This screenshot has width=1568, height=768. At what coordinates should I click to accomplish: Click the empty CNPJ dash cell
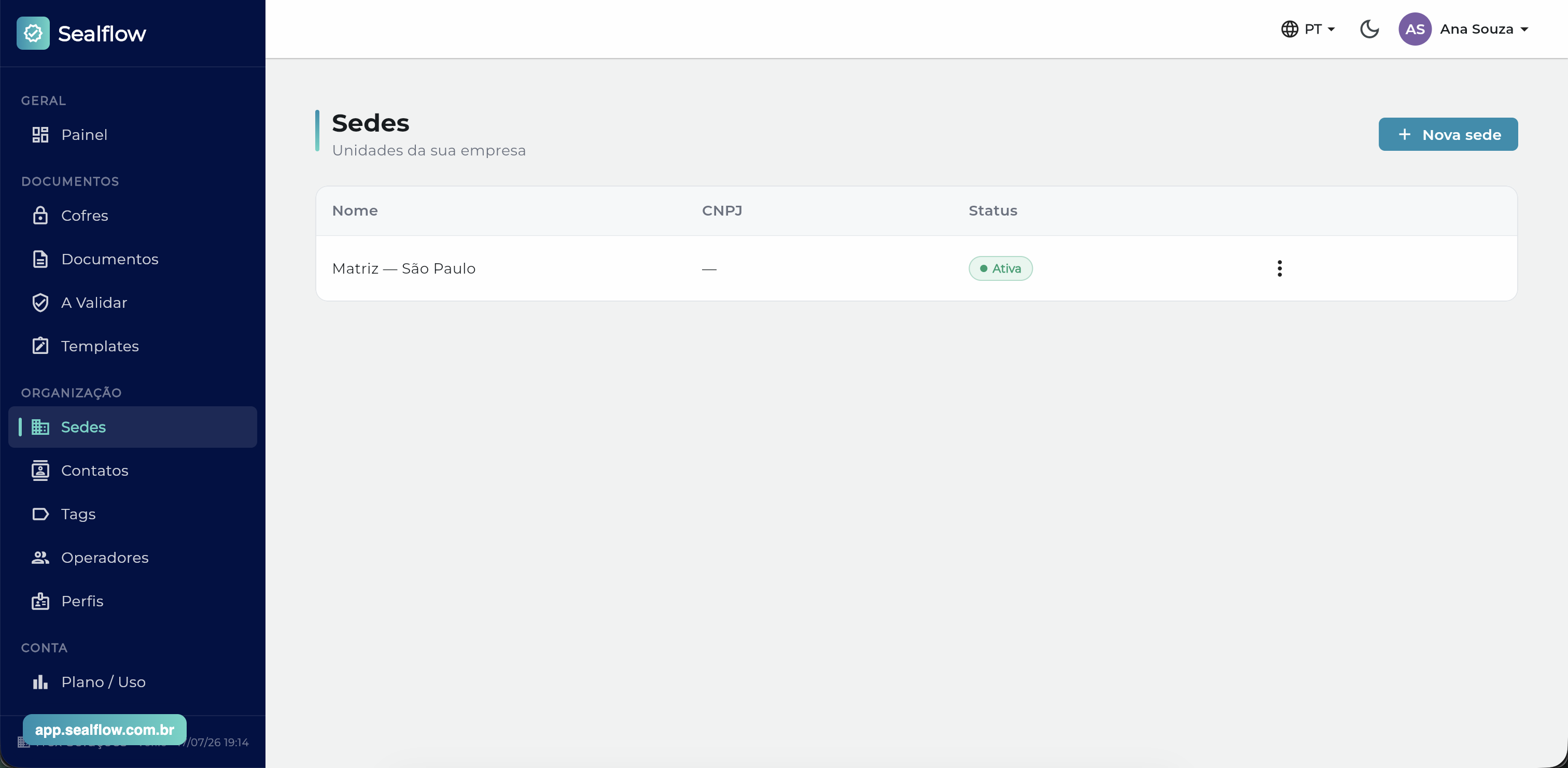[x=709, y=268]
